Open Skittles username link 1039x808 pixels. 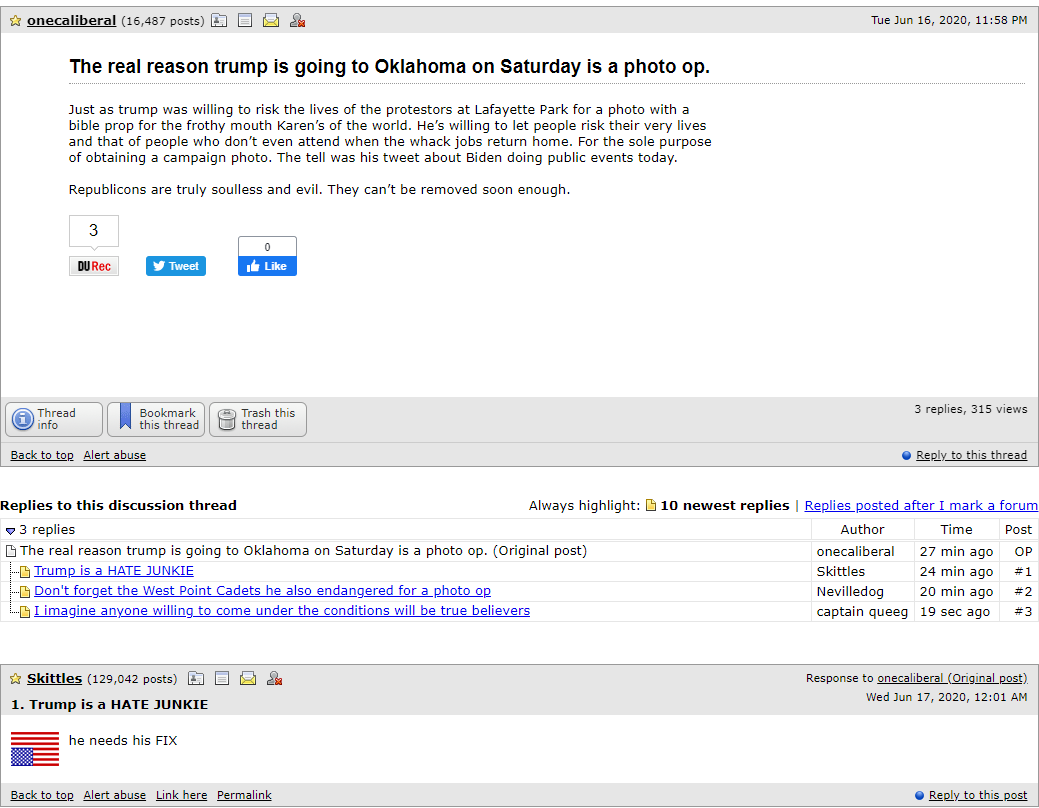(x=54, y=679)
